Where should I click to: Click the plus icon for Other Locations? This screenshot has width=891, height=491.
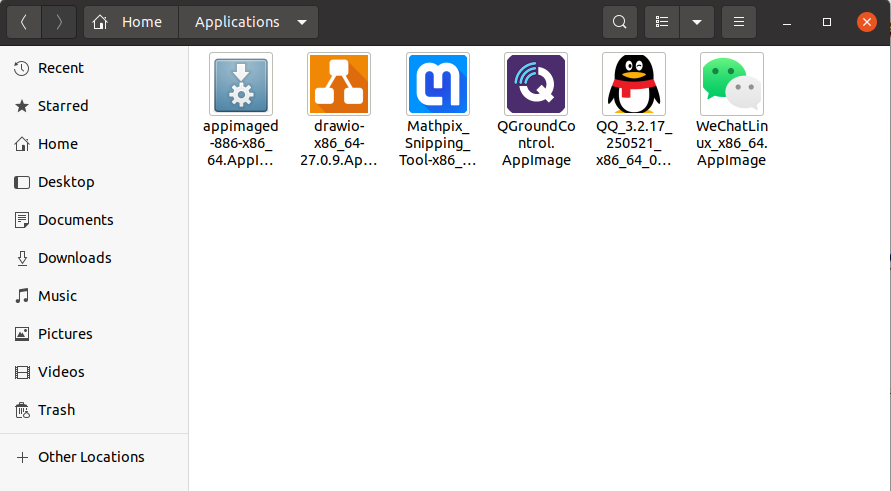tap(22, 457)
